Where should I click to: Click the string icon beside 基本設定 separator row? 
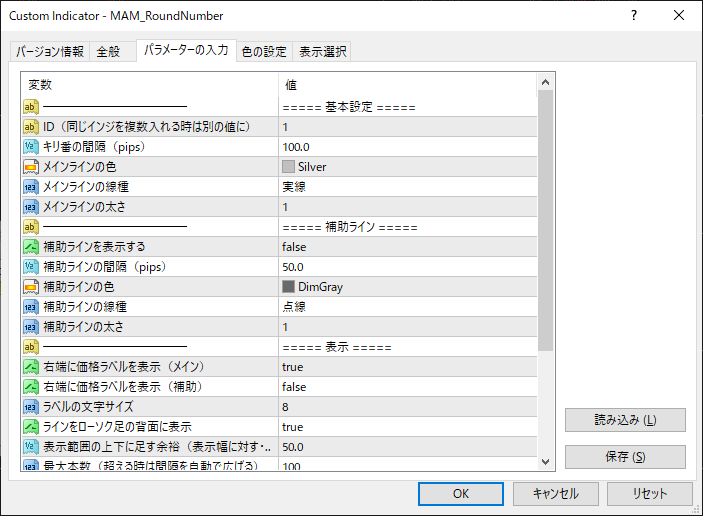(31, 107)
